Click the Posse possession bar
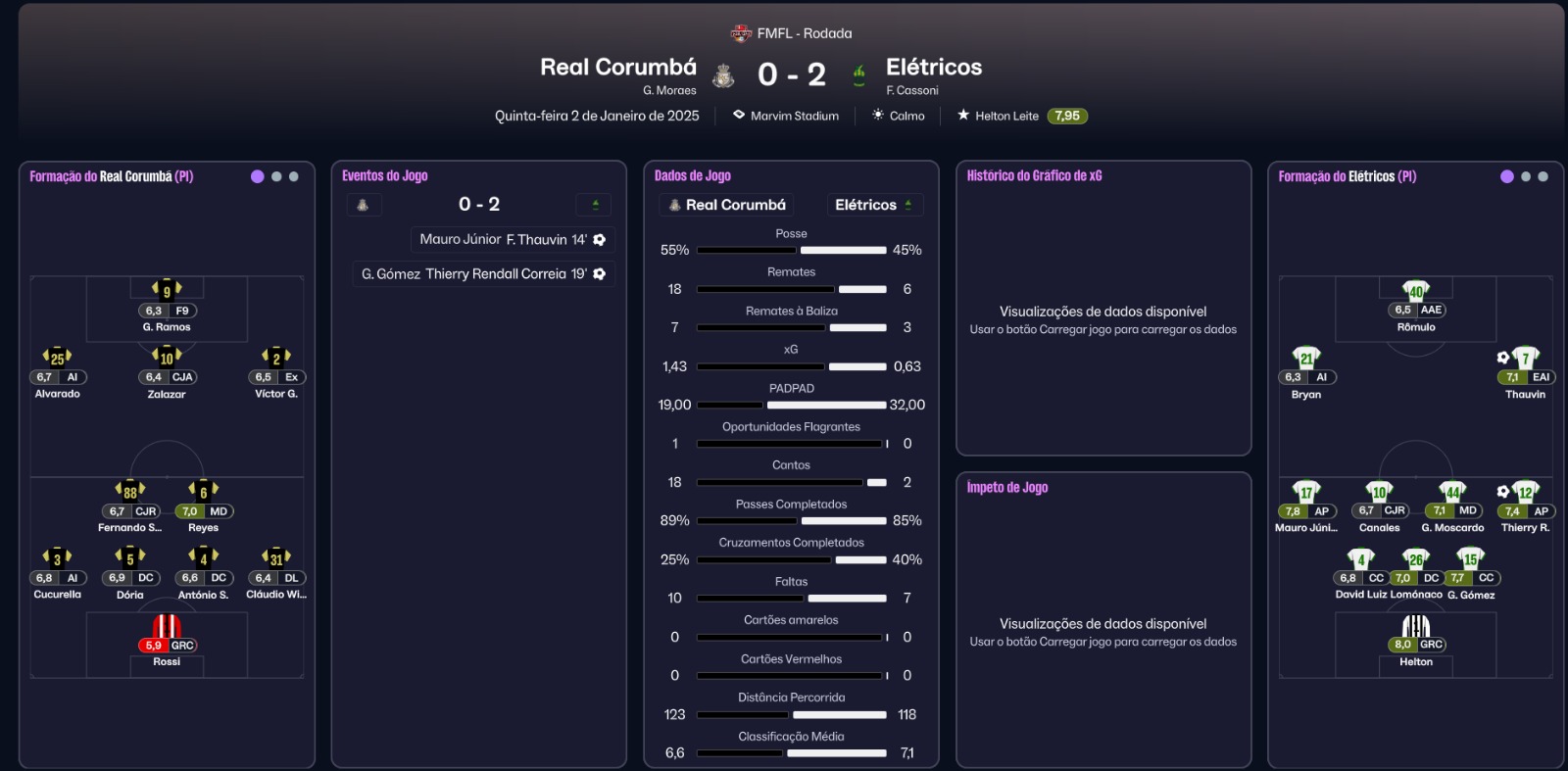Image resolution: width=1568 pixels, height=771 pixels. 791,250
